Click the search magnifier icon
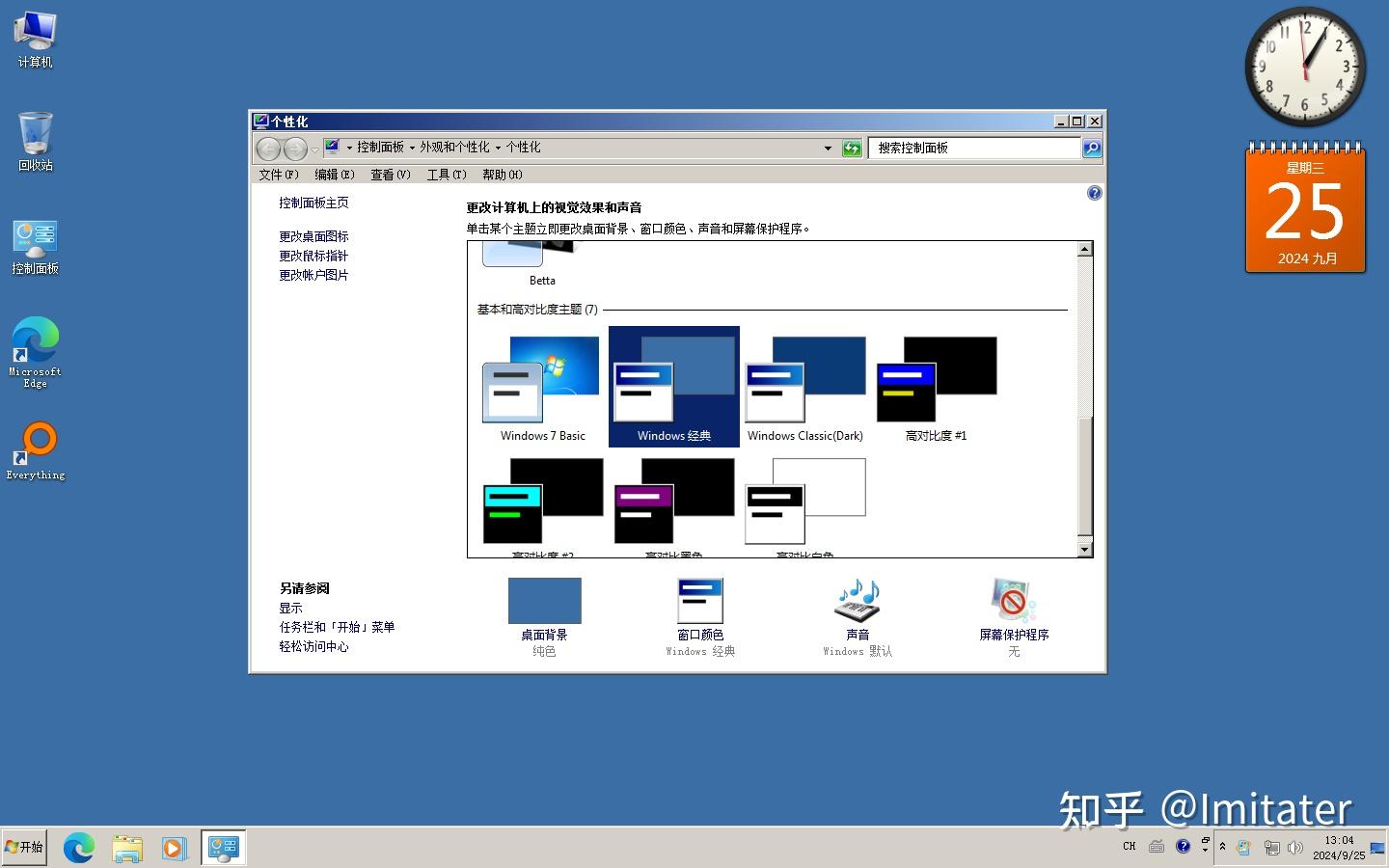 1091,148
